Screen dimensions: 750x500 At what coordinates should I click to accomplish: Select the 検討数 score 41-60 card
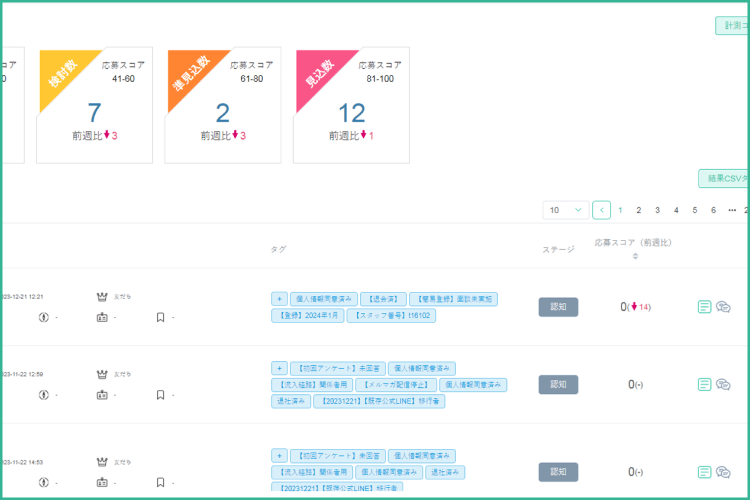tap(95, 105)
